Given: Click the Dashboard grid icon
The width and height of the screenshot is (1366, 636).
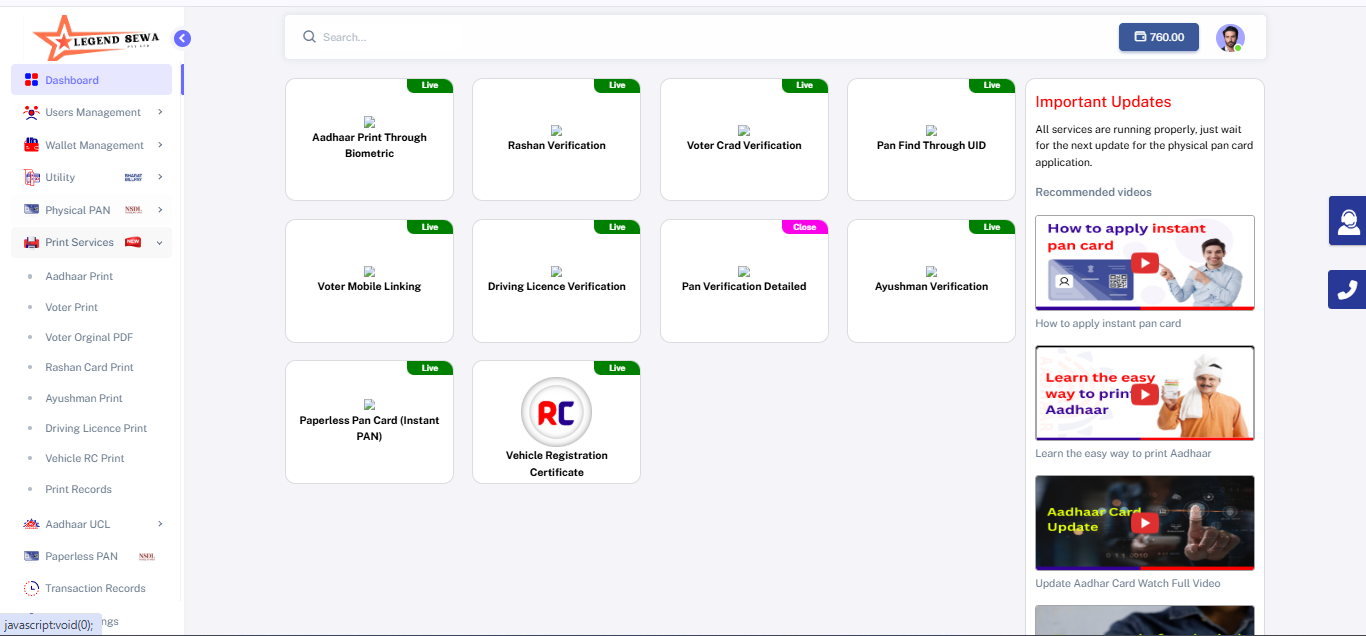Looking at the screenshot, I should click(31, 80).
